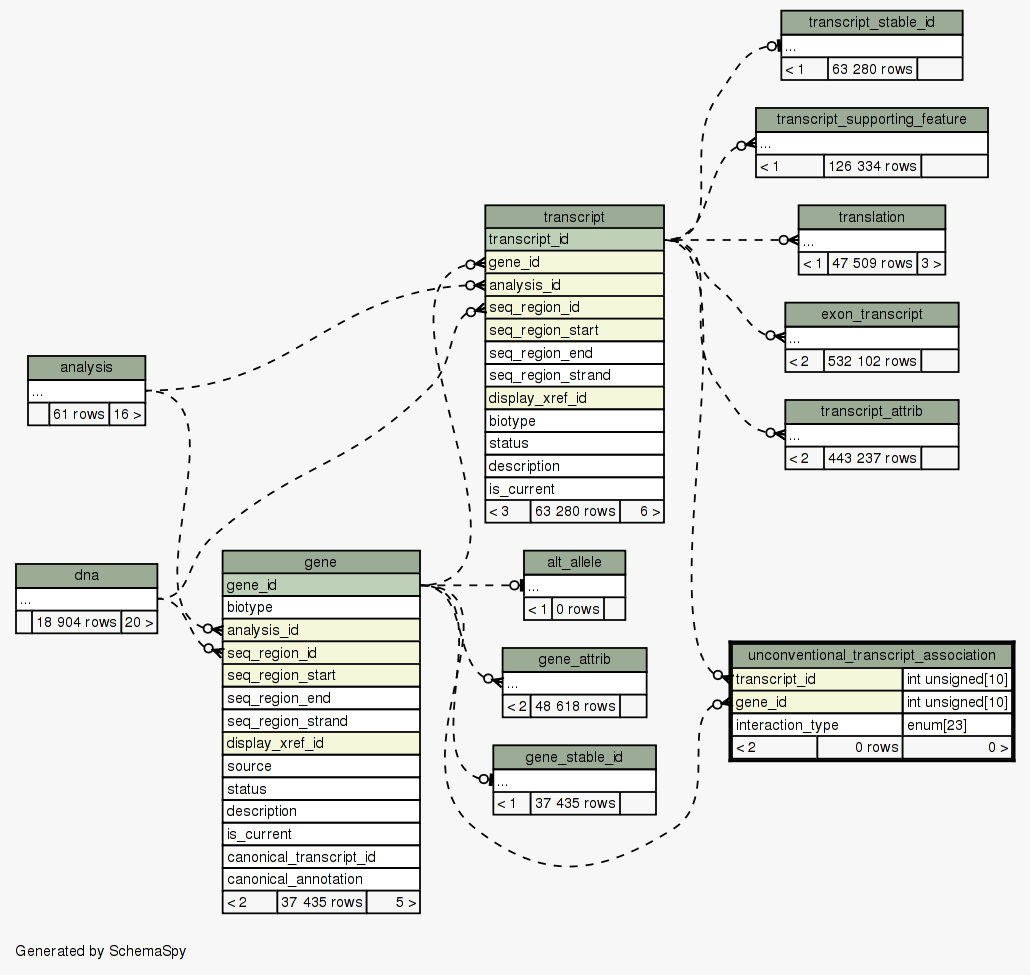Click enum[23] type cell
The width and height of the screenshot is (1030, 975).
[x=956, y=725]
